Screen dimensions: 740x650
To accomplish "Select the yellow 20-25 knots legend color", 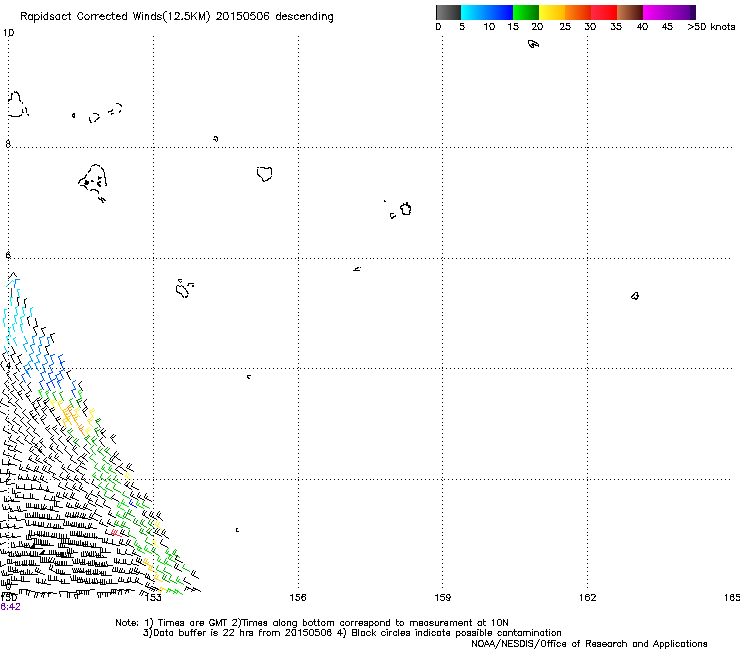I will [x=552, y=12].
